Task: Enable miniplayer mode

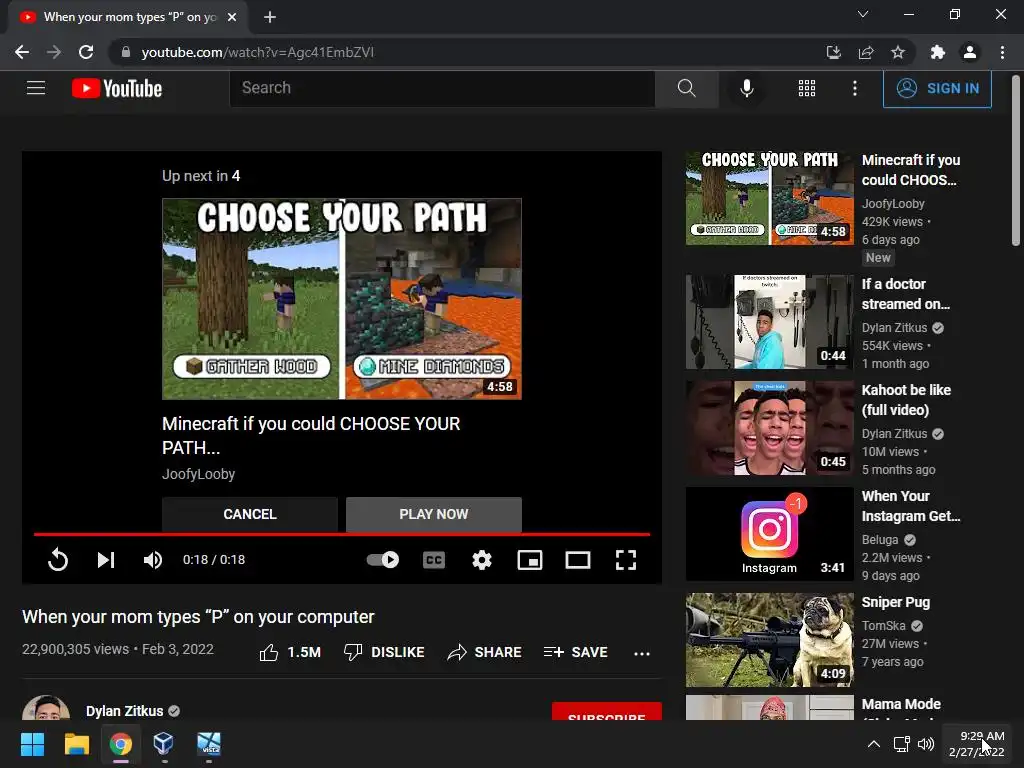Action: coord(530,560)
